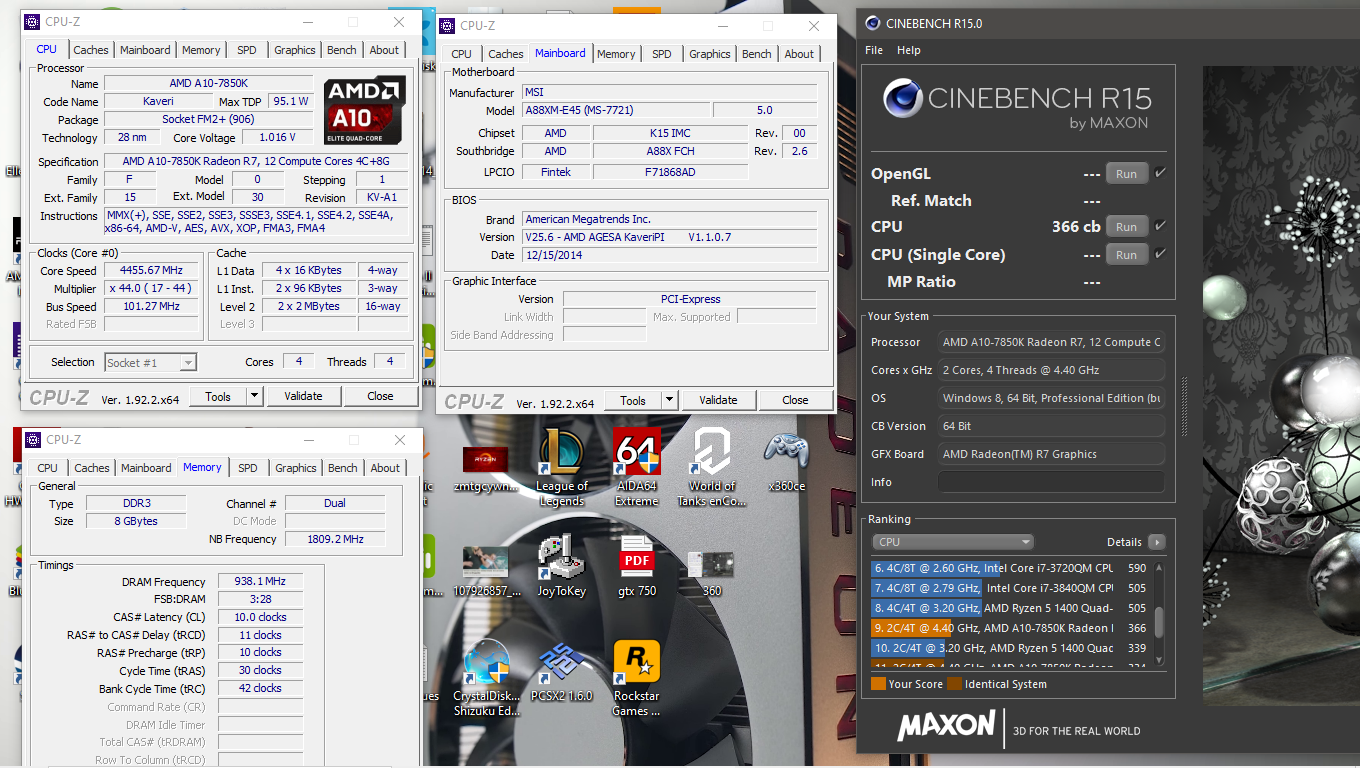Open SPD tab in CPU window

246,50
